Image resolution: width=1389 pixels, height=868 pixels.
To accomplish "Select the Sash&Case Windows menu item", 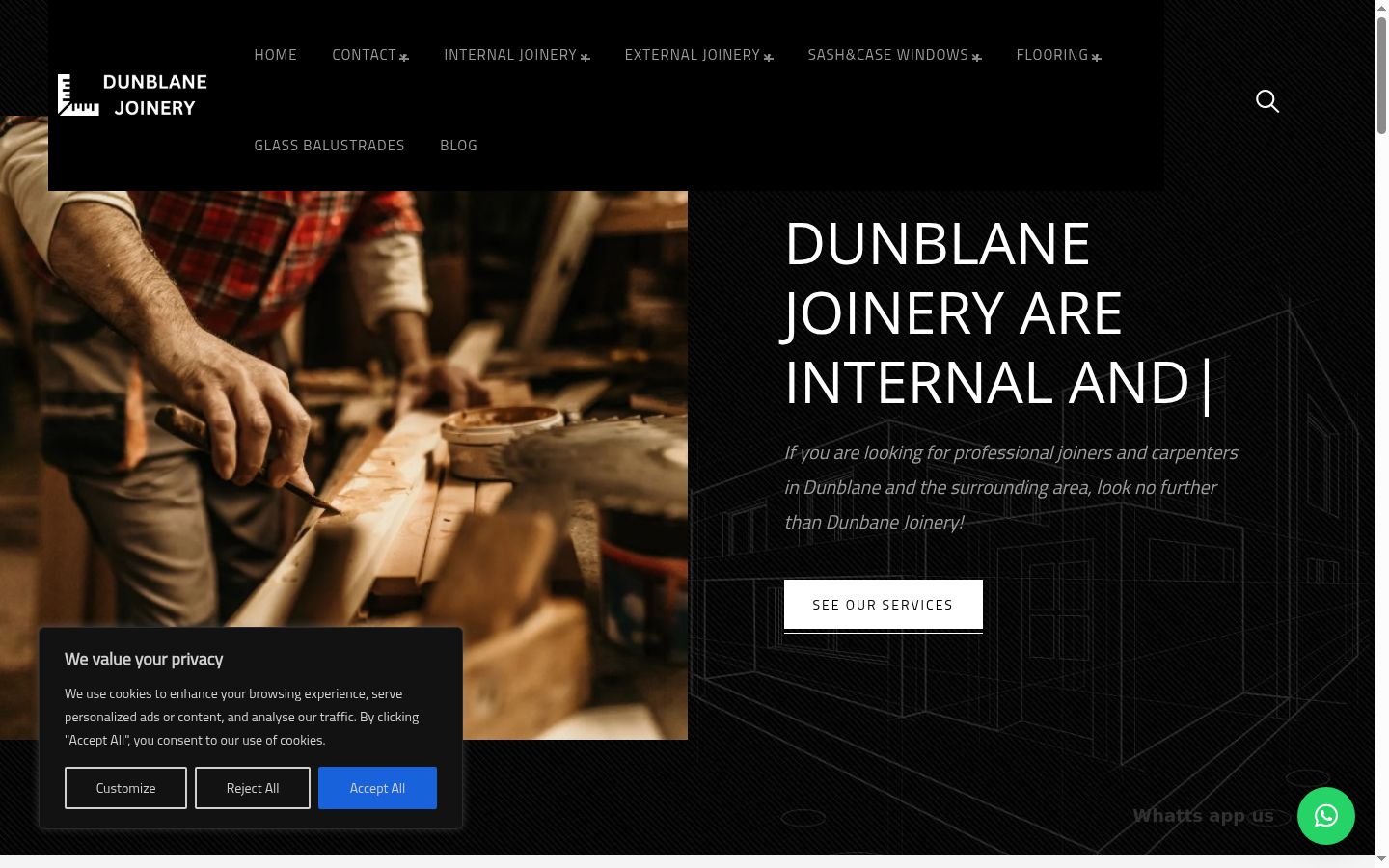I will 888,55.
